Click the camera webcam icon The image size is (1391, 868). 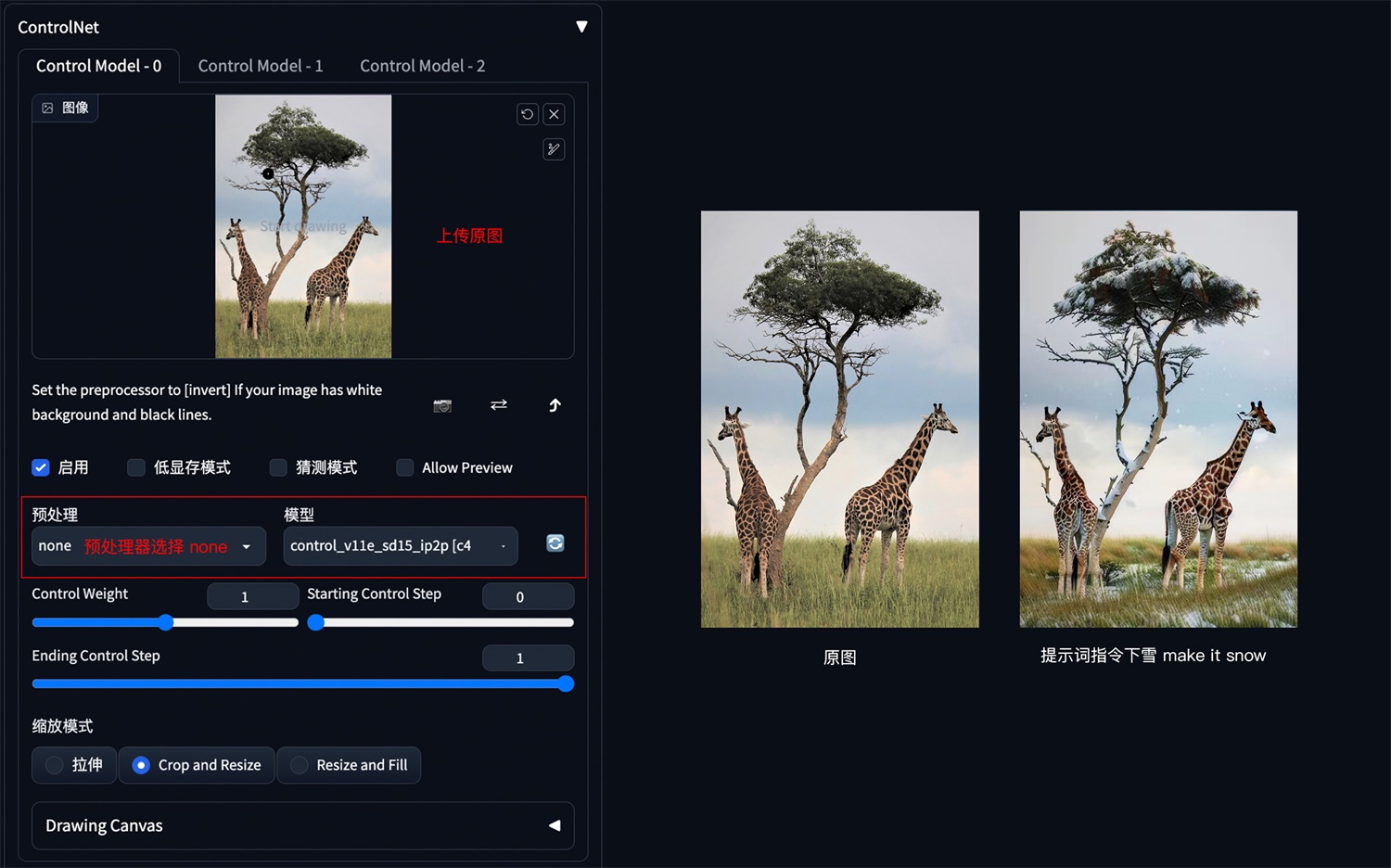click(x=442, y=405)
